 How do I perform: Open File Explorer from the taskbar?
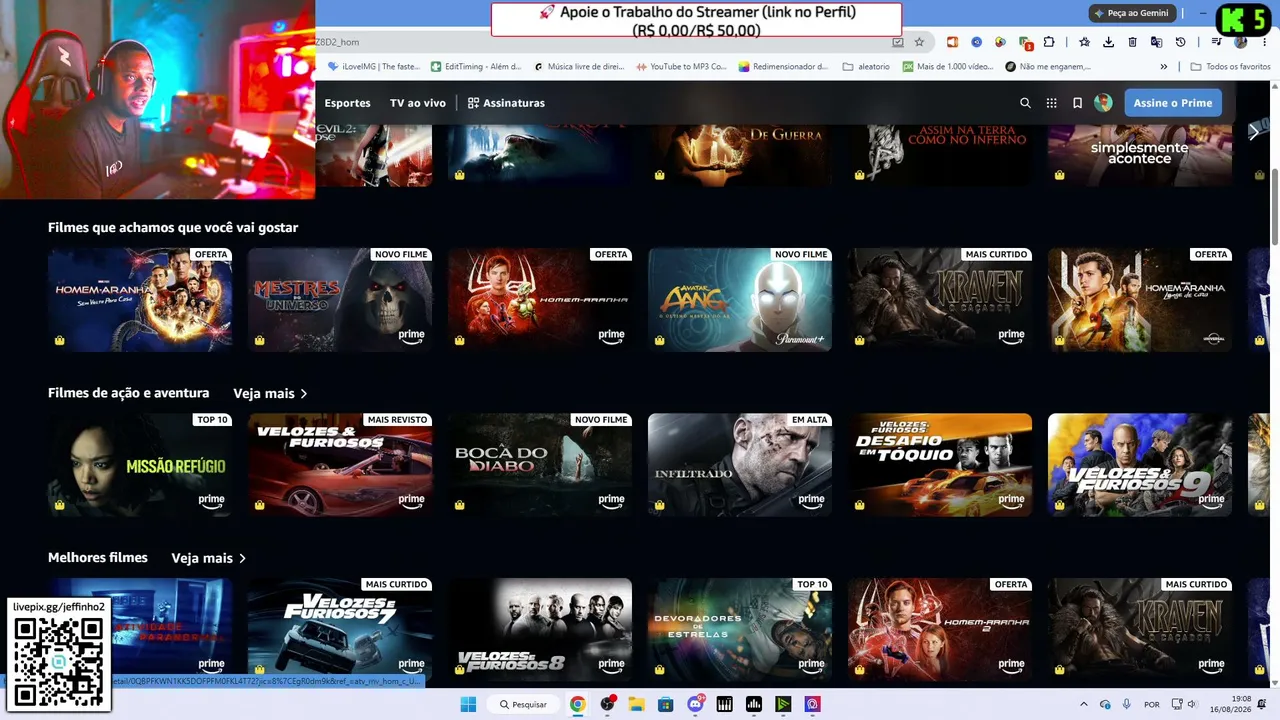click(x=636, y=704)
